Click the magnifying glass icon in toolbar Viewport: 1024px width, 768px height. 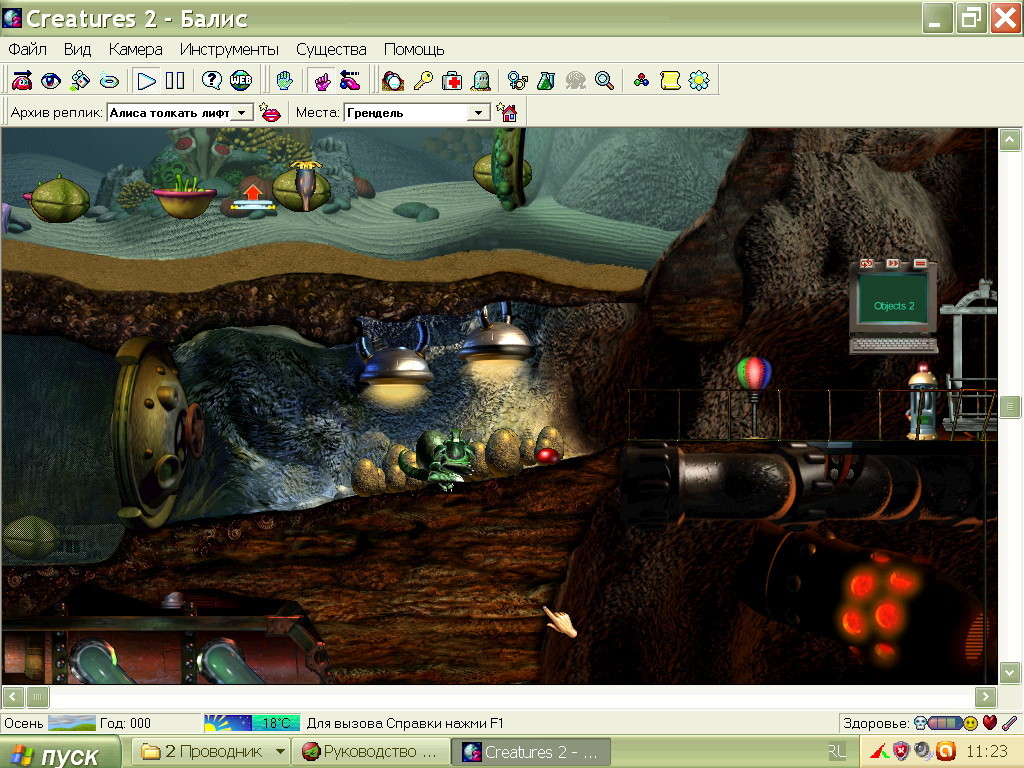click(604, 81)
